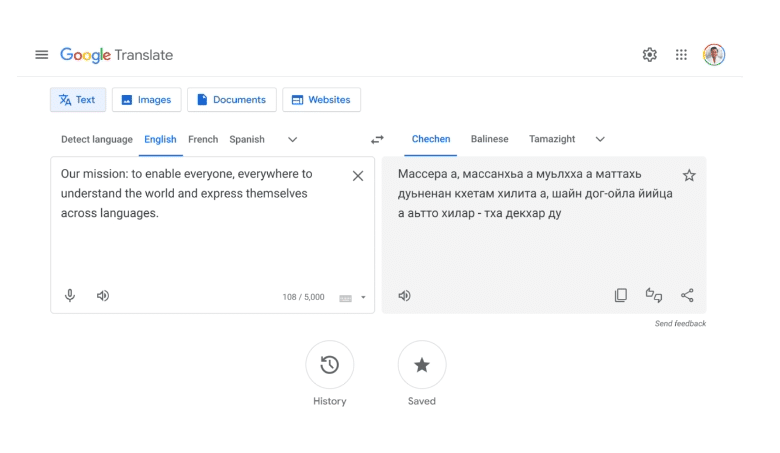This screenshot has height=453, width=780.
Task: Expand more target languages chevron
Action: pyautogui.click(x=600, y=139)
